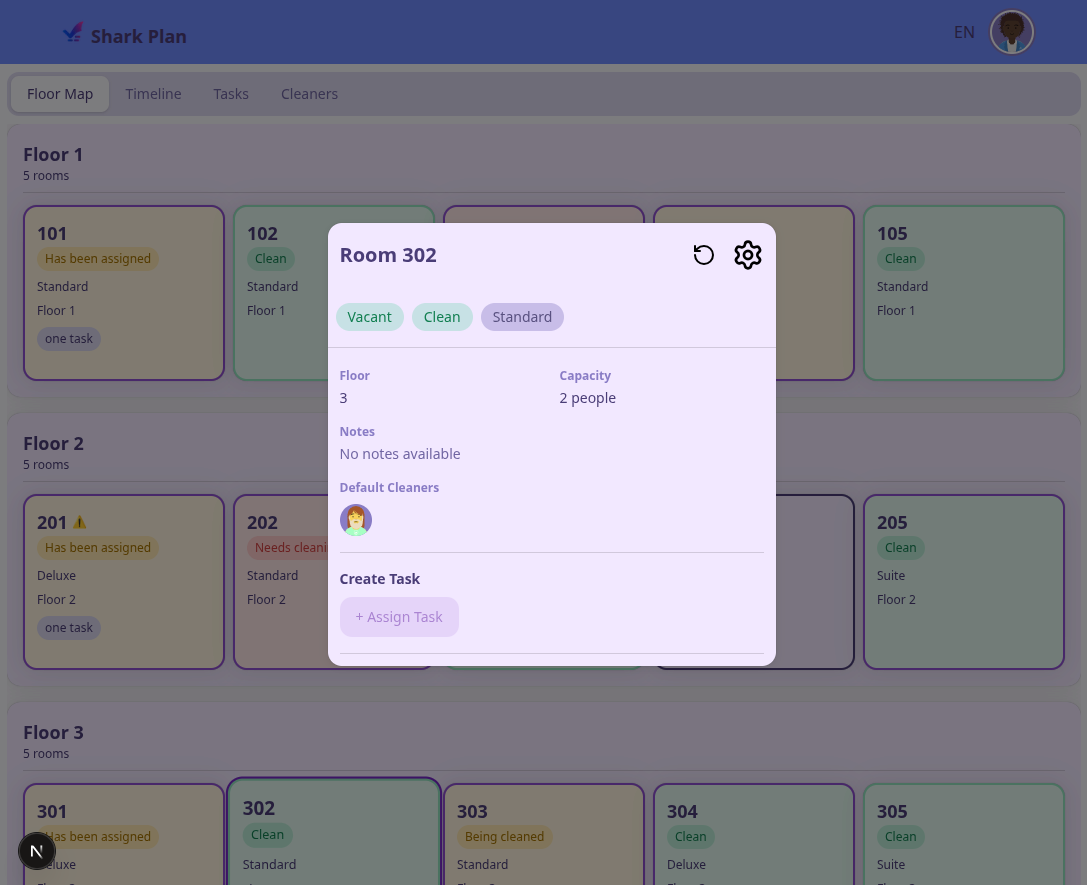The width and height of the screenshot is (1087, 885).
Task: Switch to the Timeline tab
Action: [153, 94]
